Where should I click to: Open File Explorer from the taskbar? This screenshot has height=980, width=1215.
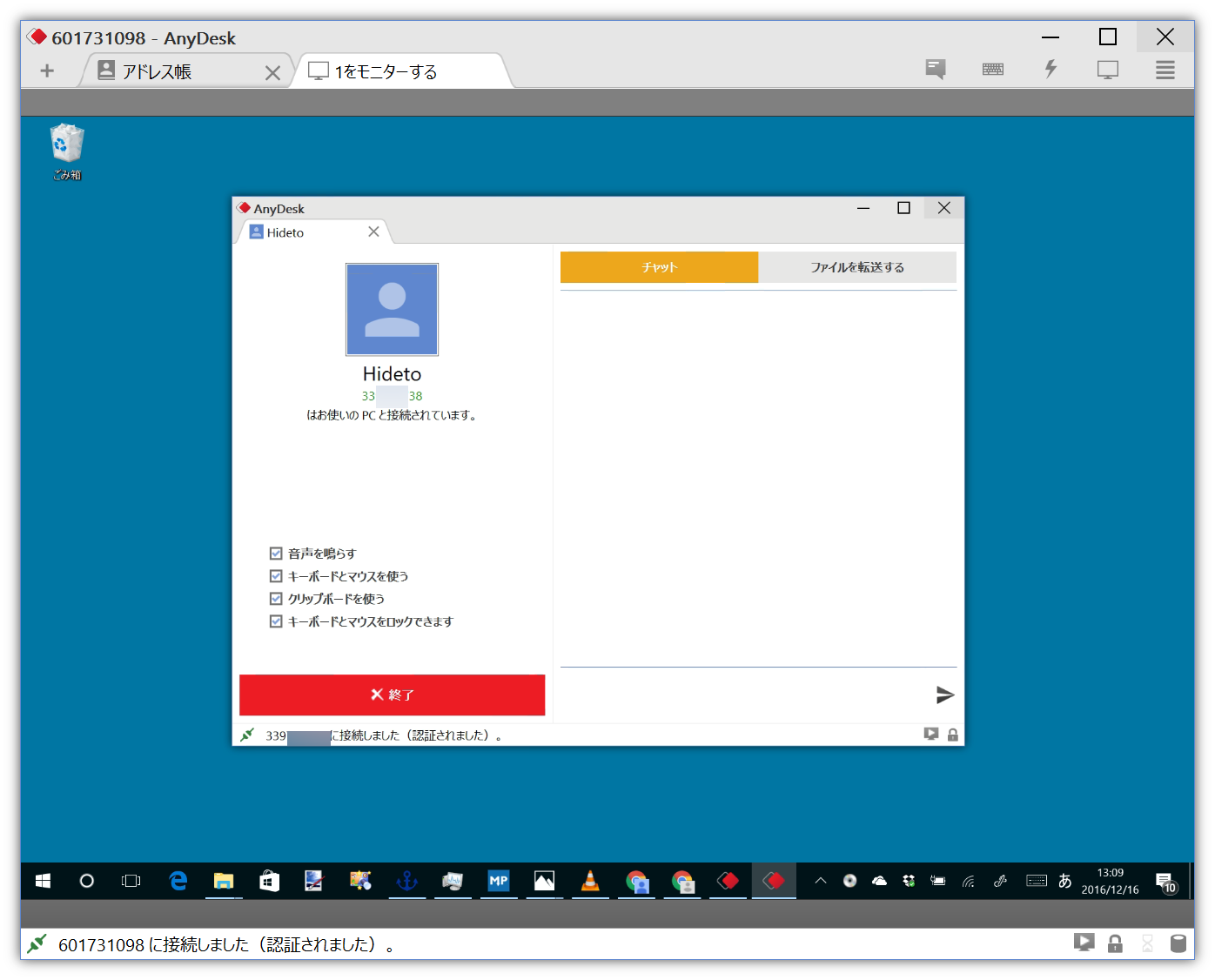point(224,881)
